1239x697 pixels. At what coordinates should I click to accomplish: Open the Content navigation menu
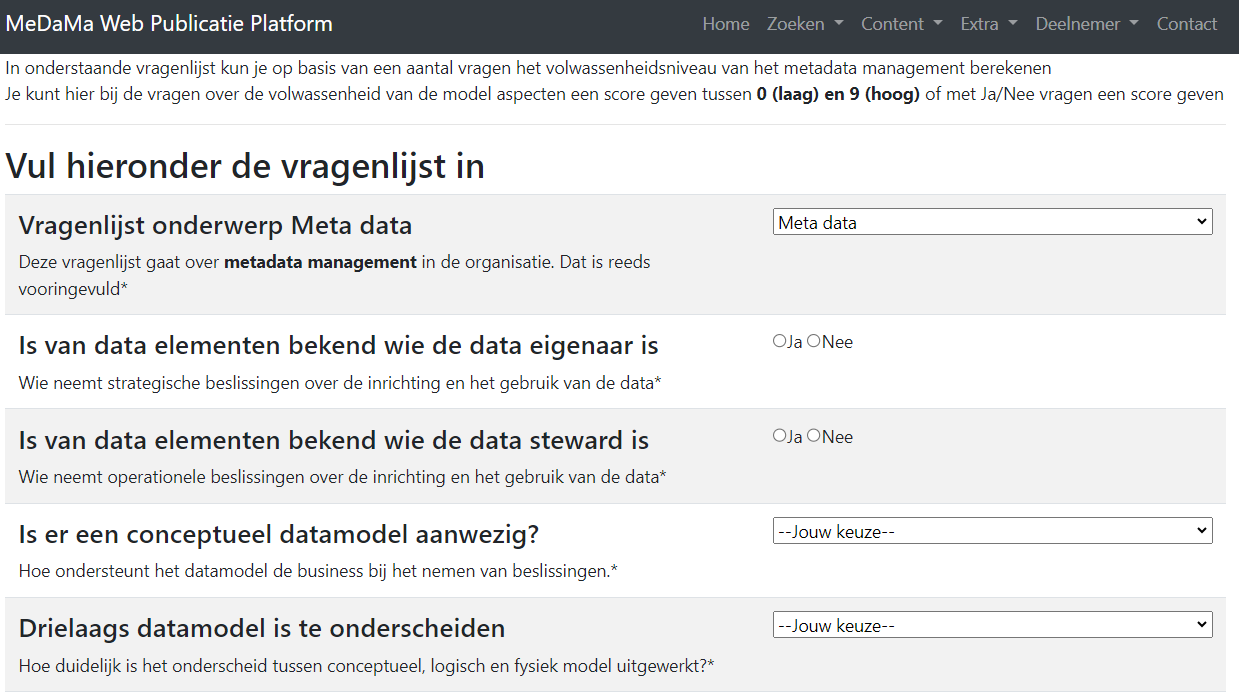[x=893, y=23]
